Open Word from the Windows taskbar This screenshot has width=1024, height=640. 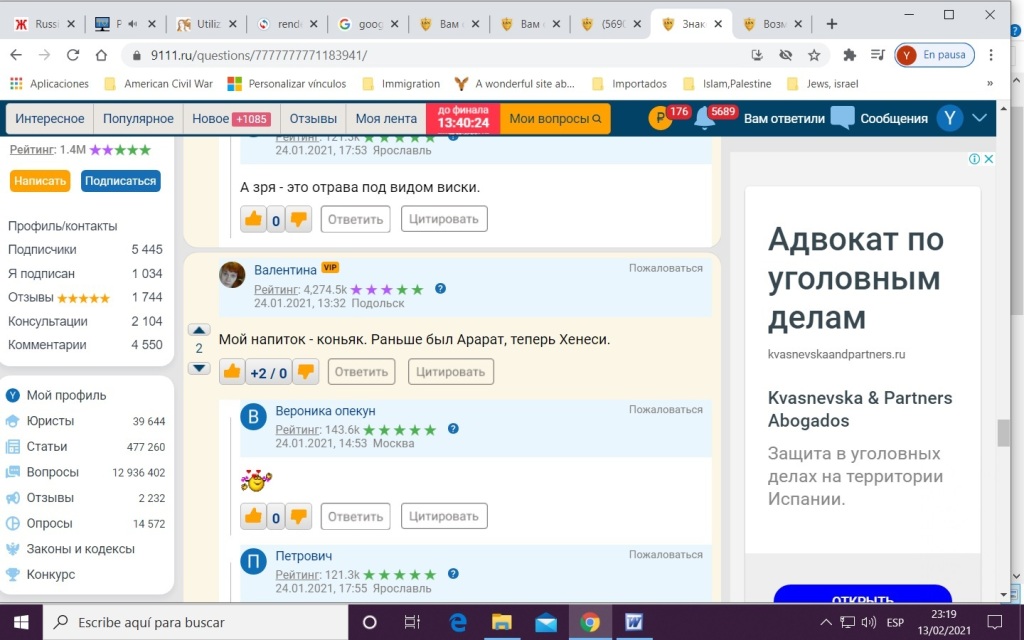pyautogui.click(x=634, y=622)
